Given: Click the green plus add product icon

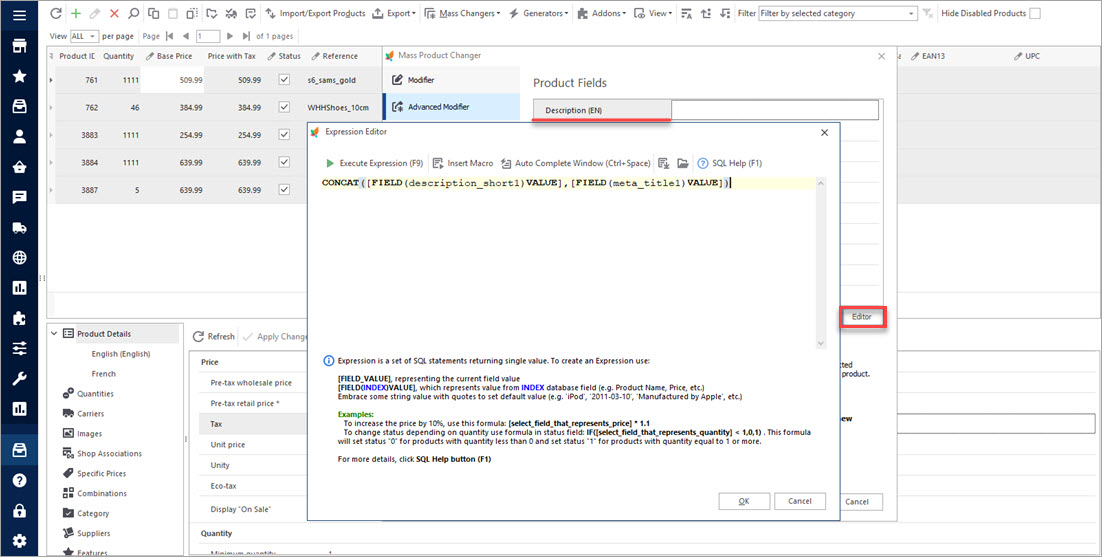Looking at the screenshot, I should tap(75, 14).
